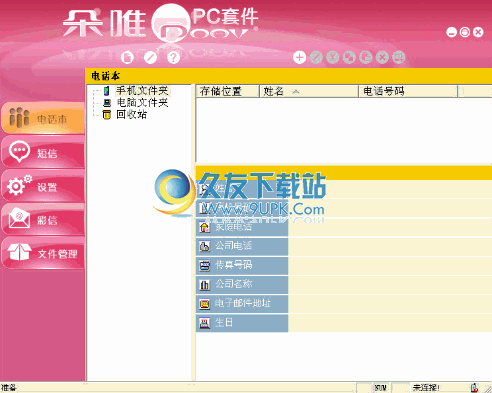492x393 pixels.
Task: Click the 电话本 panel title
Action: (x=106, y=76)
